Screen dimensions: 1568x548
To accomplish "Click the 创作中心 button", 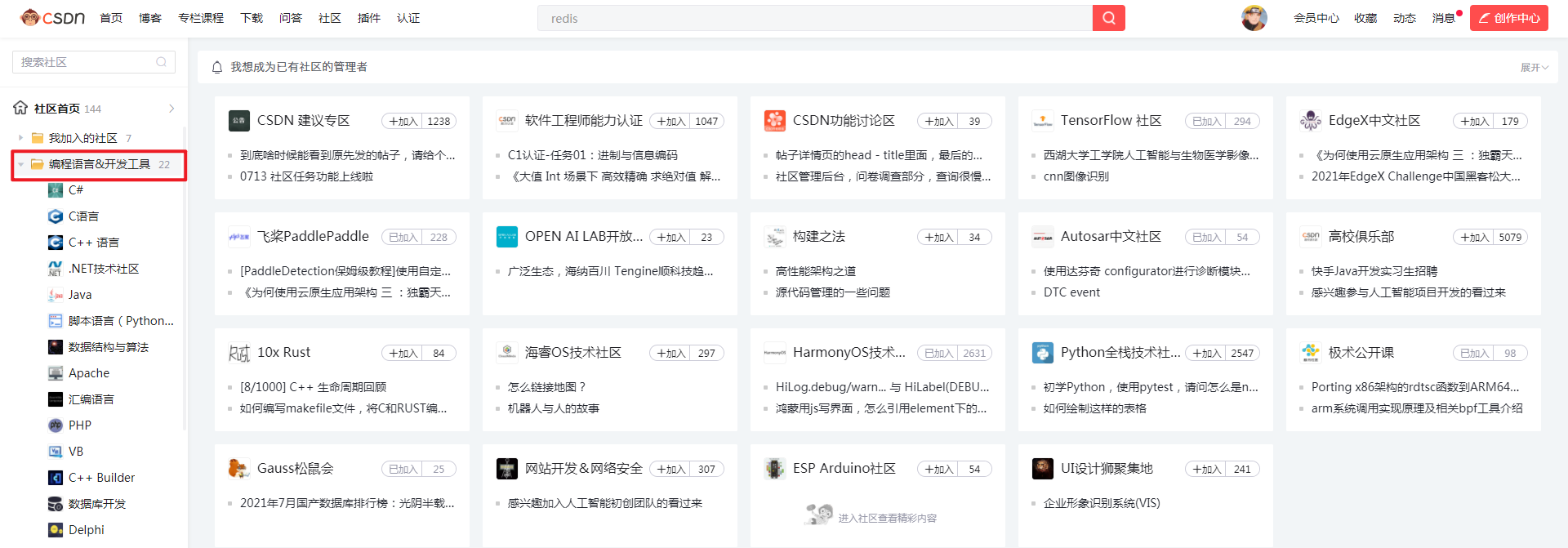I will [x=1509, y=18].
